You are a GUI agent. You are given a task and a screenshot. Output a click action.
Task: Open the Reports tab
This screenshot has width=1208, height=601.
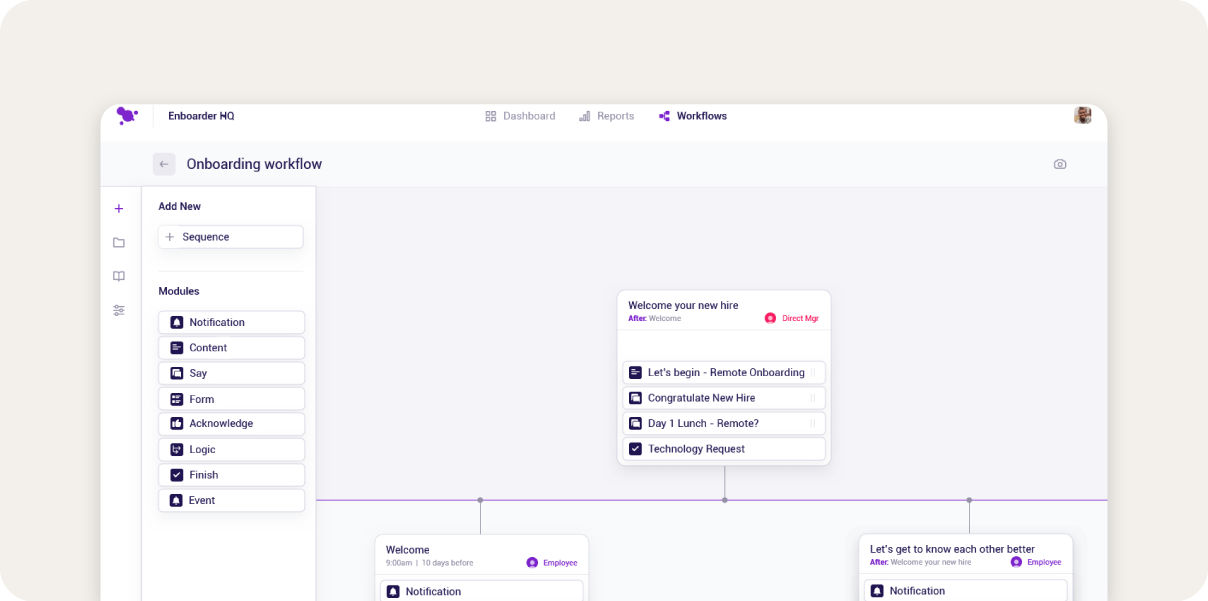[606, 116]
